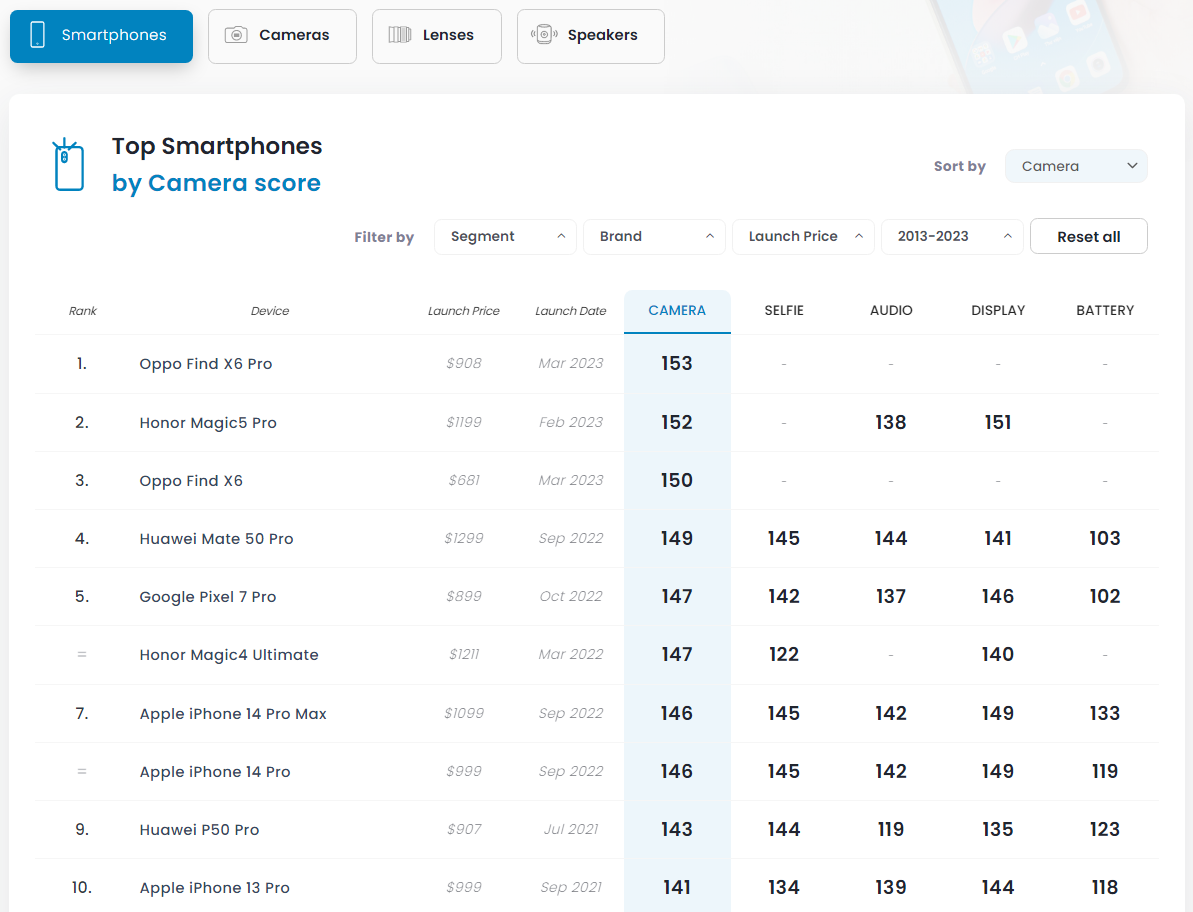Click display score 151 for Honor Magic5 Pro
The height and width of the screenshot is (912, 1193).
point(997,422)
